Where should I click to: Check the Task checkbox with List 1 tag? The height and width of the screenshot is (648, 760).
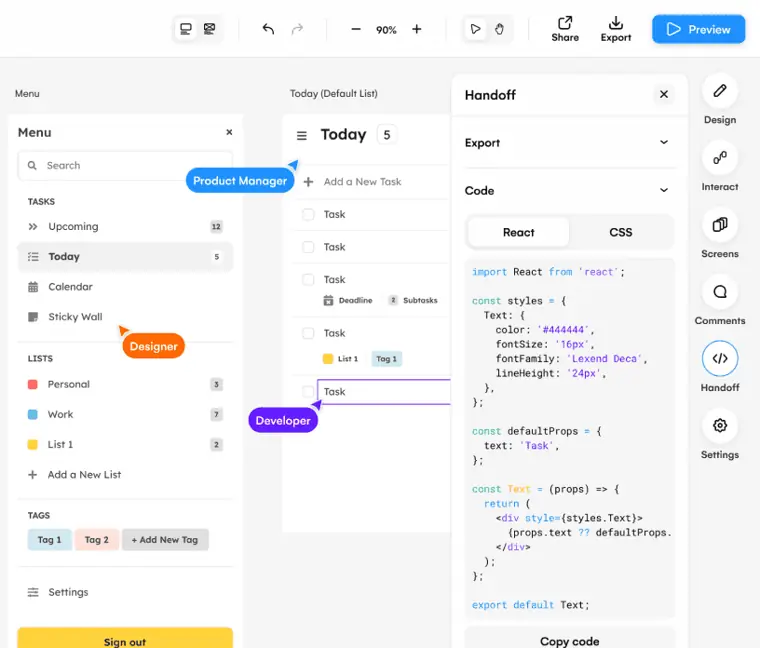coord(308,333)
